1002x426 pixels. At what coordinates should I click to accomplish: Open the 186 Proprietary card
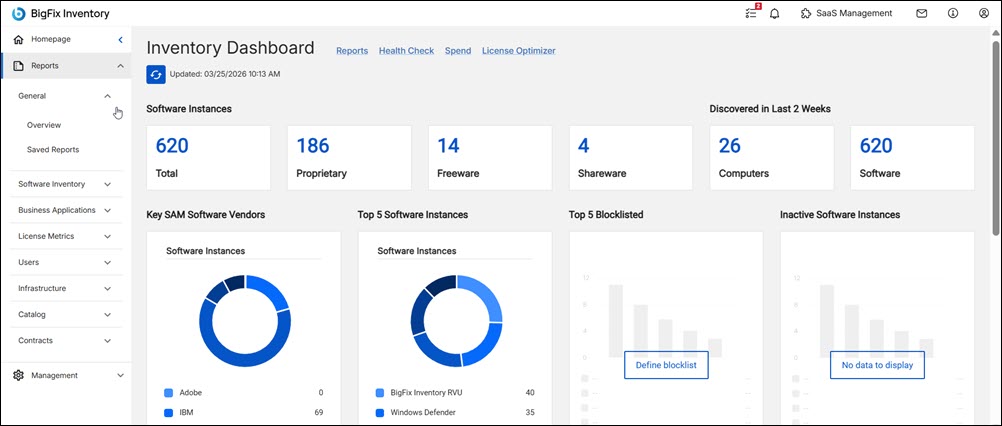click(x=350, y=158)
